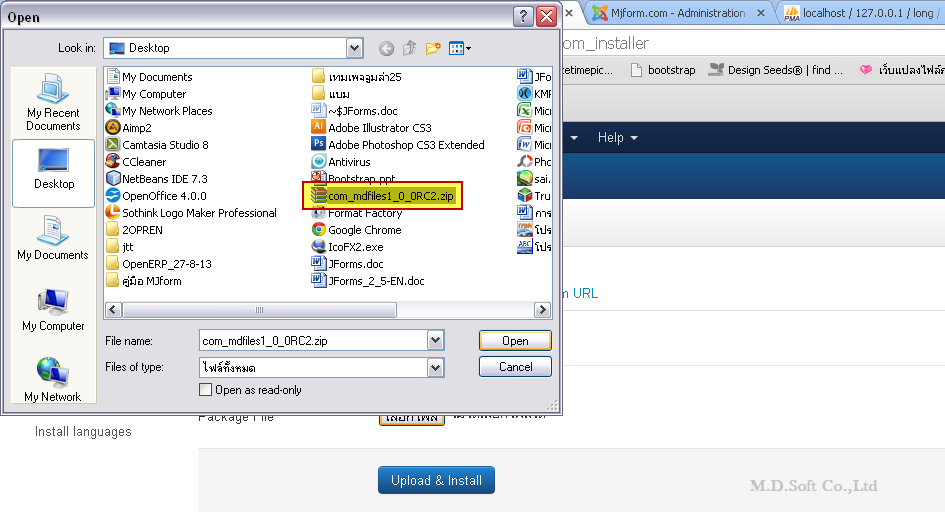Select the Format Factory shortcut
Viewport: 945px width, 530px height.
pyautogui.click(x=357, y=214)
